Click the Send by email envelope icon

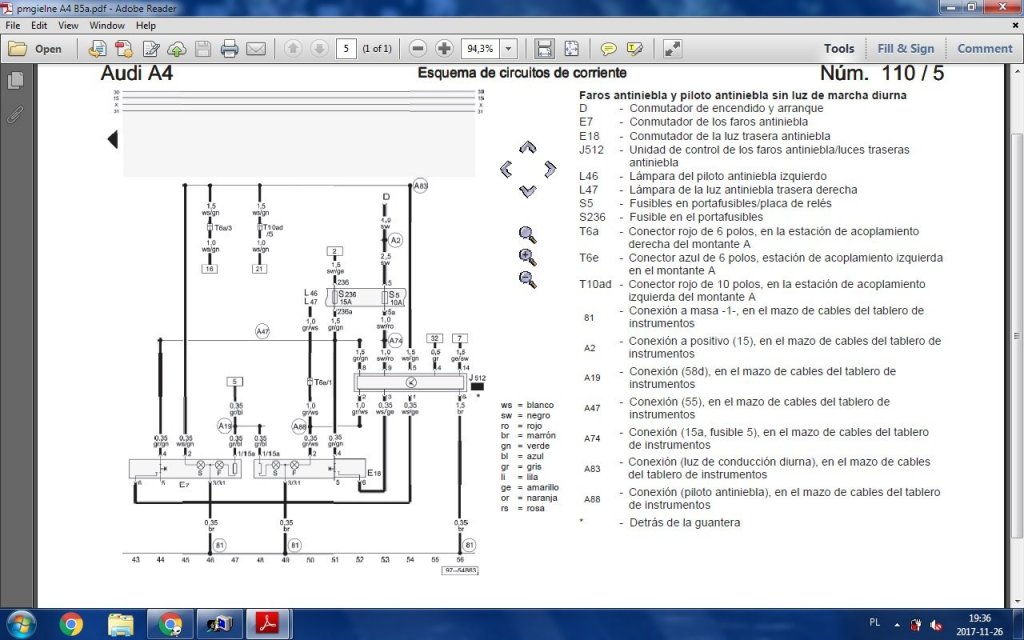click(x=255, y=49)
